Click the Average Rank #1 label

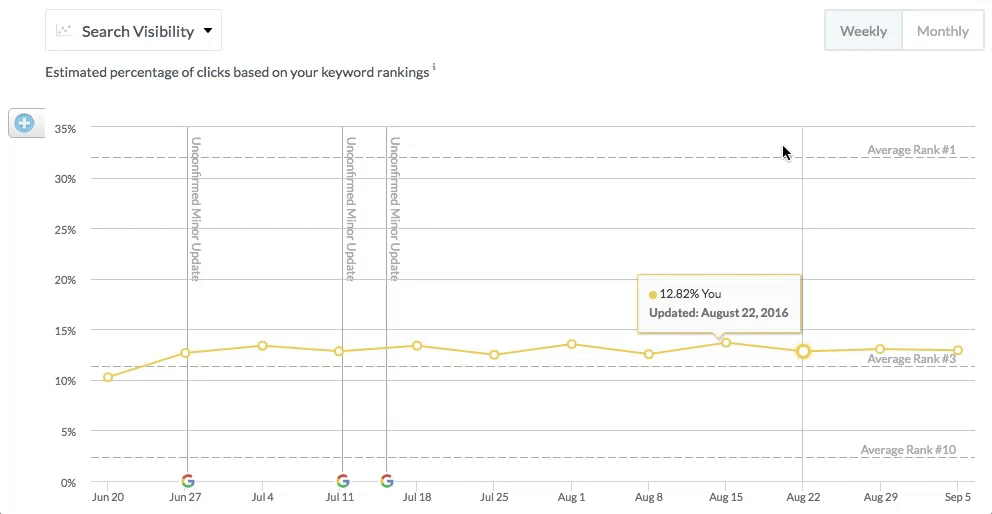pyautogui.click(x=911, y=150)
